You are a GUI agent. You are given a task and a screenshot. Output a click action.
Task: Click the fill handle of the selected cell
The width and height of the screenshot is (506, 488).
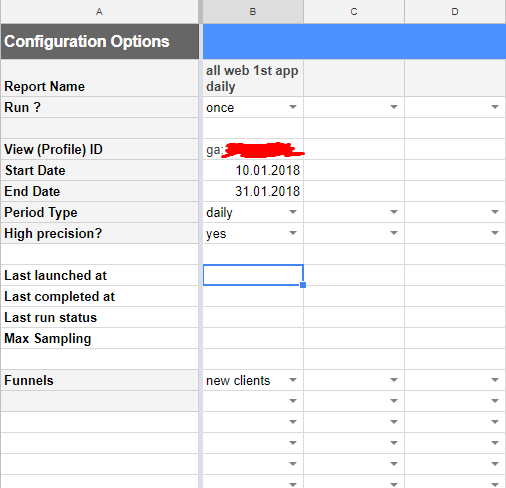click(x=303, y=285)
